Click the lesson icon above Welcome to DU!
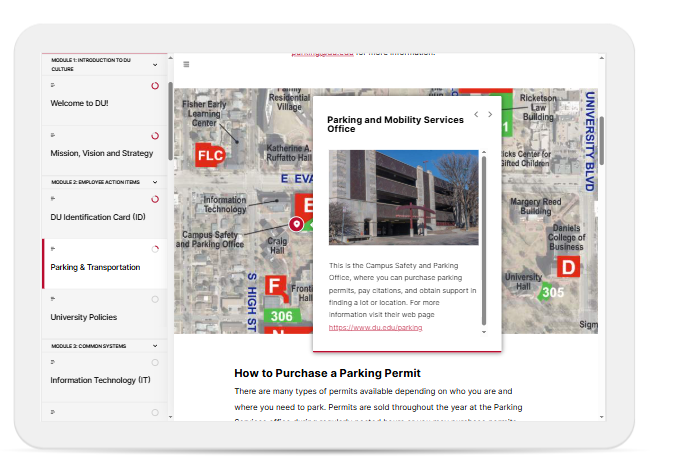 (x=53, y=85)
